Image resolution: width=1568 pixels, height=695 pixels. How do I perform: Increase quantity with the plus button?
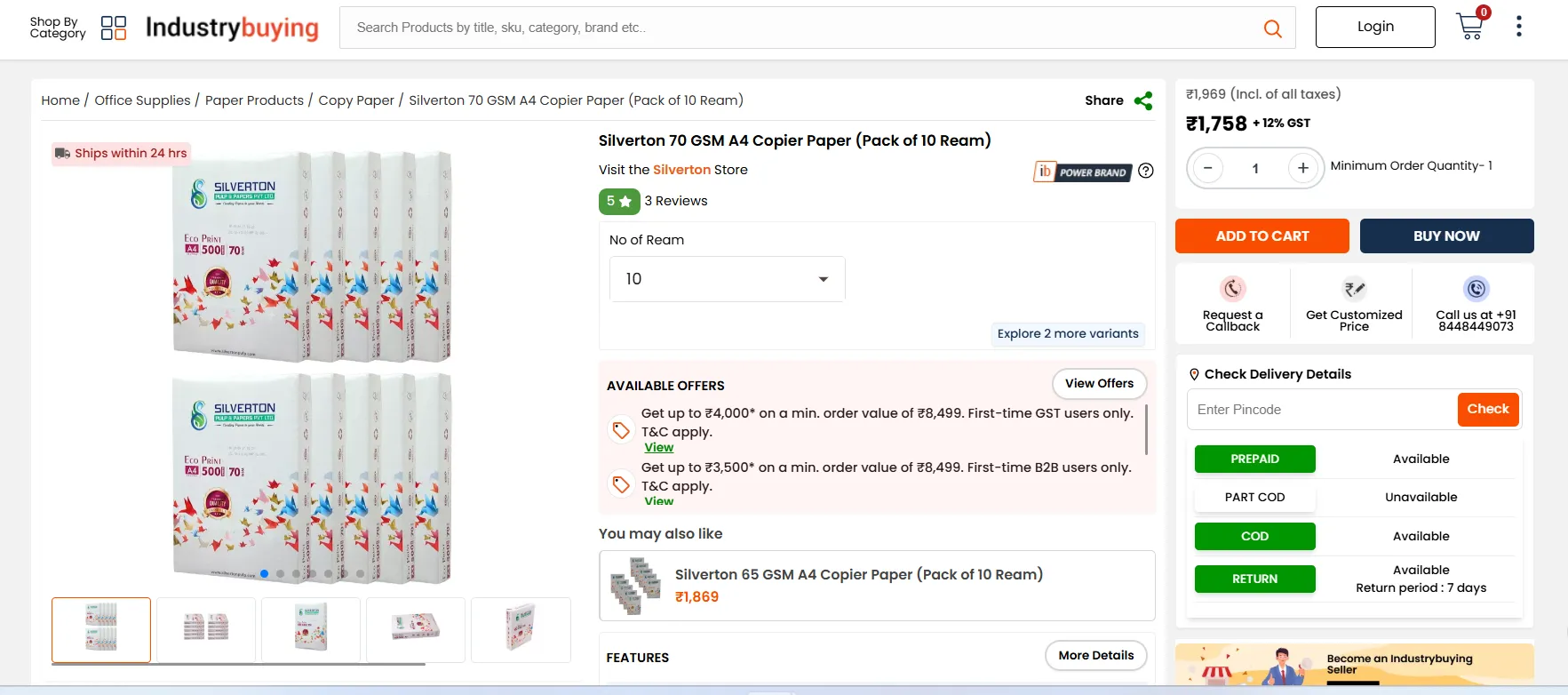pos(1302,168)
